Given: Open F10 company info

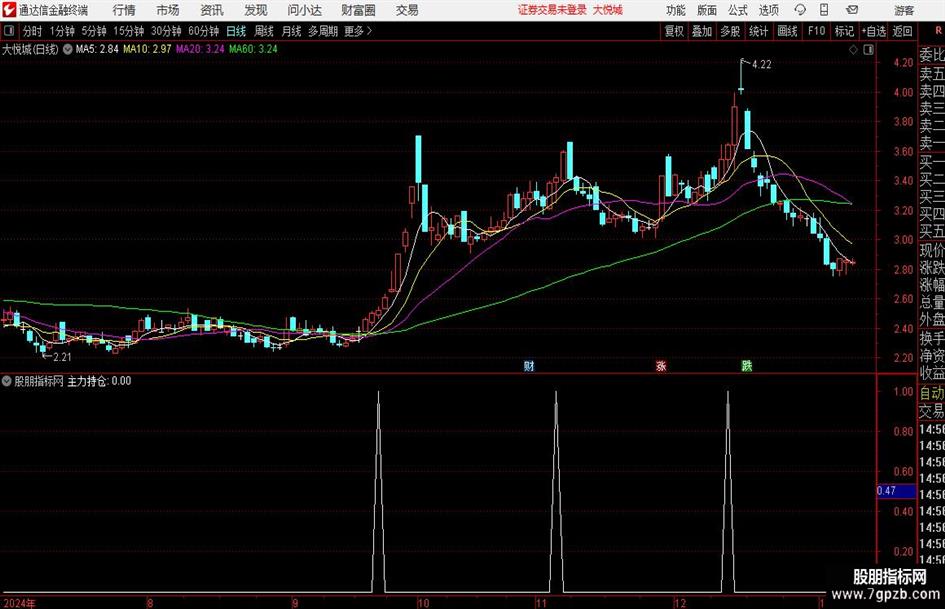Looking at the screenshot, I should 816,31.
